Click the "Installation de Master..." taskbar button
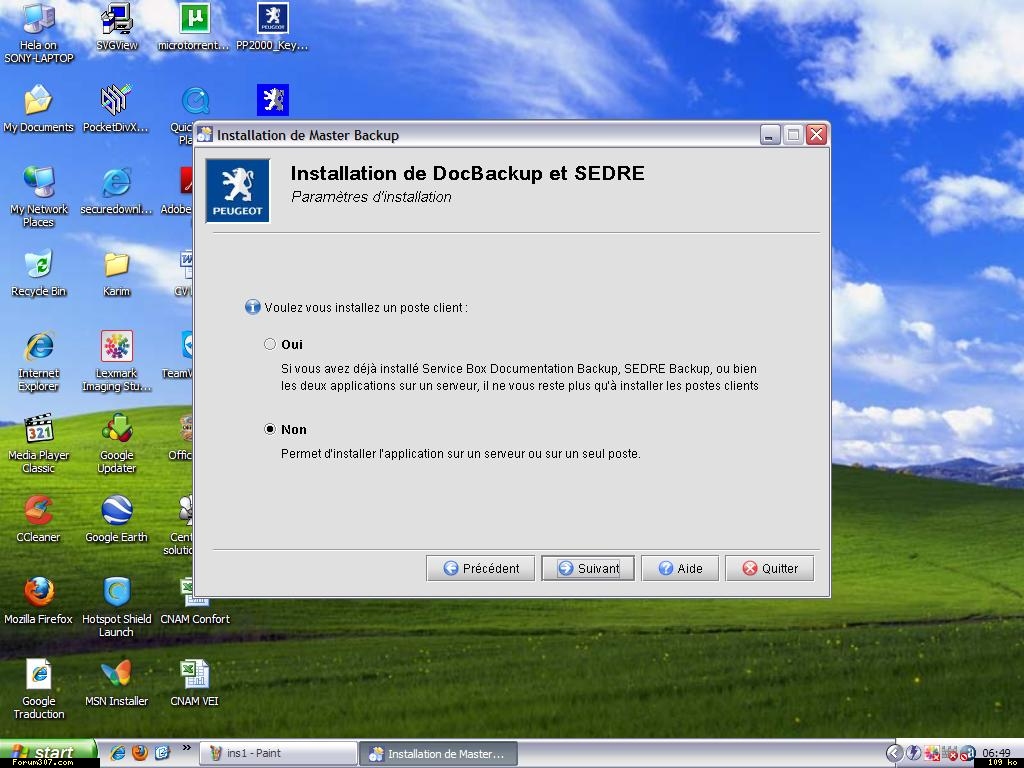The height and width of the screenshot is (768, 1024). [438, 754]
